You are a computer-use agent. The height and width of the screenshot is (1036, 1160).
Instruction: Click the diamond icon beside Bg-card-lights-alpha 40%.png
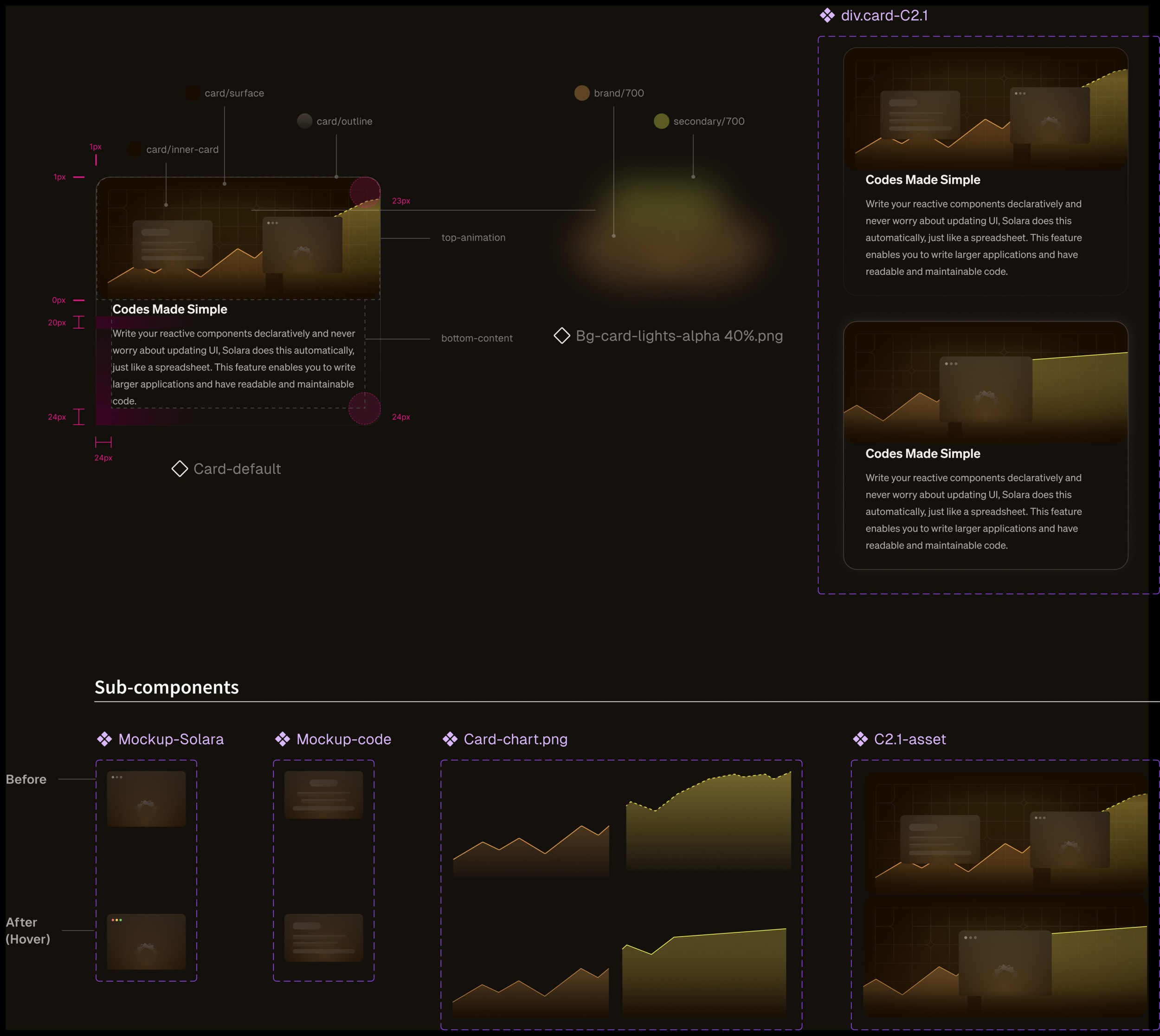coord(562,336)
